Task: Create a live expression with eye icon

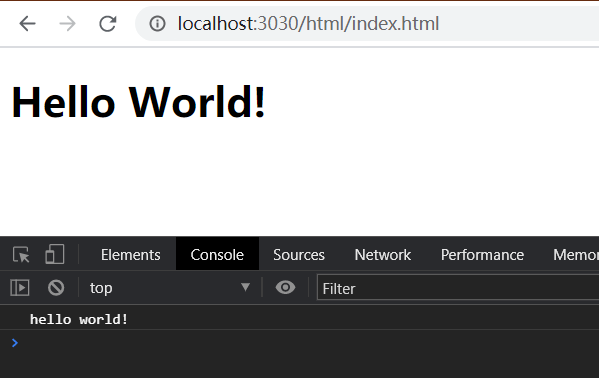Action: (285, 287)
